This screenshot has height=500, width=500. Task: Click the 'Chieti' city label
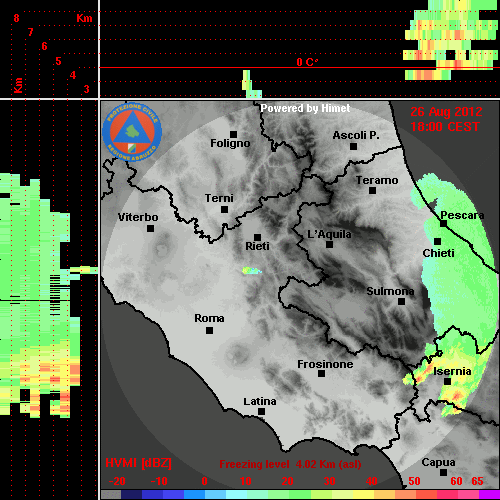point(438,253)
